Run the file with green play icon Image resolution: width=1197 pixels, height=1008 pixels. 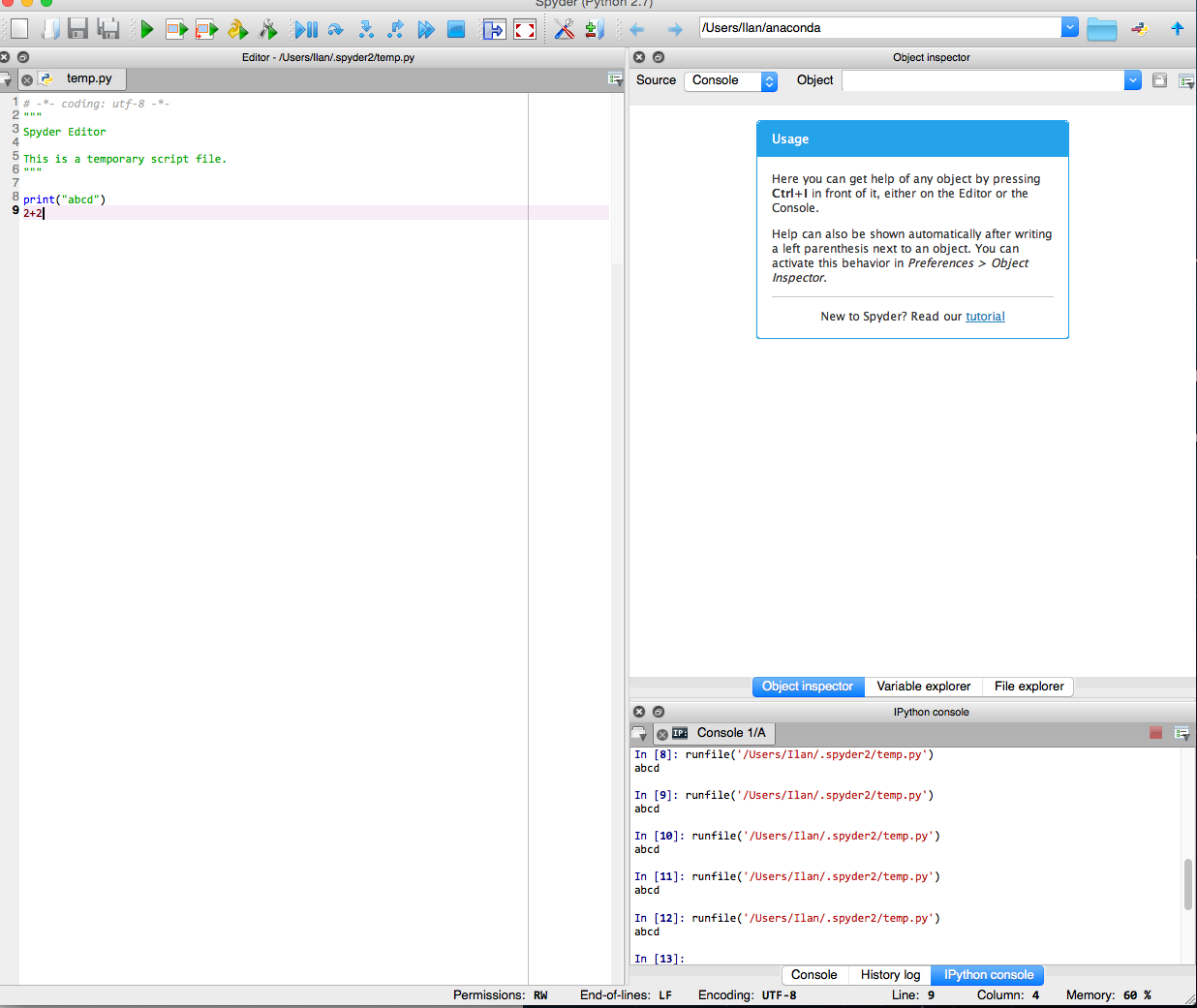click(147, 30)
